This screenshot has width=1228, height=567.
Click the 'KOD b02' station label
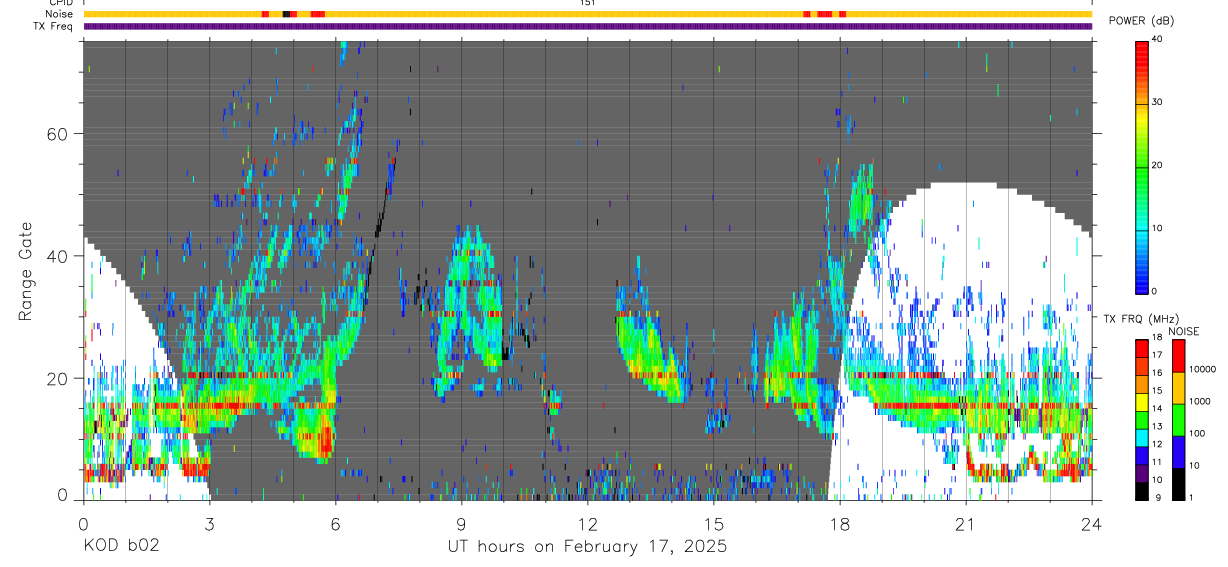(x=121, y=547)
